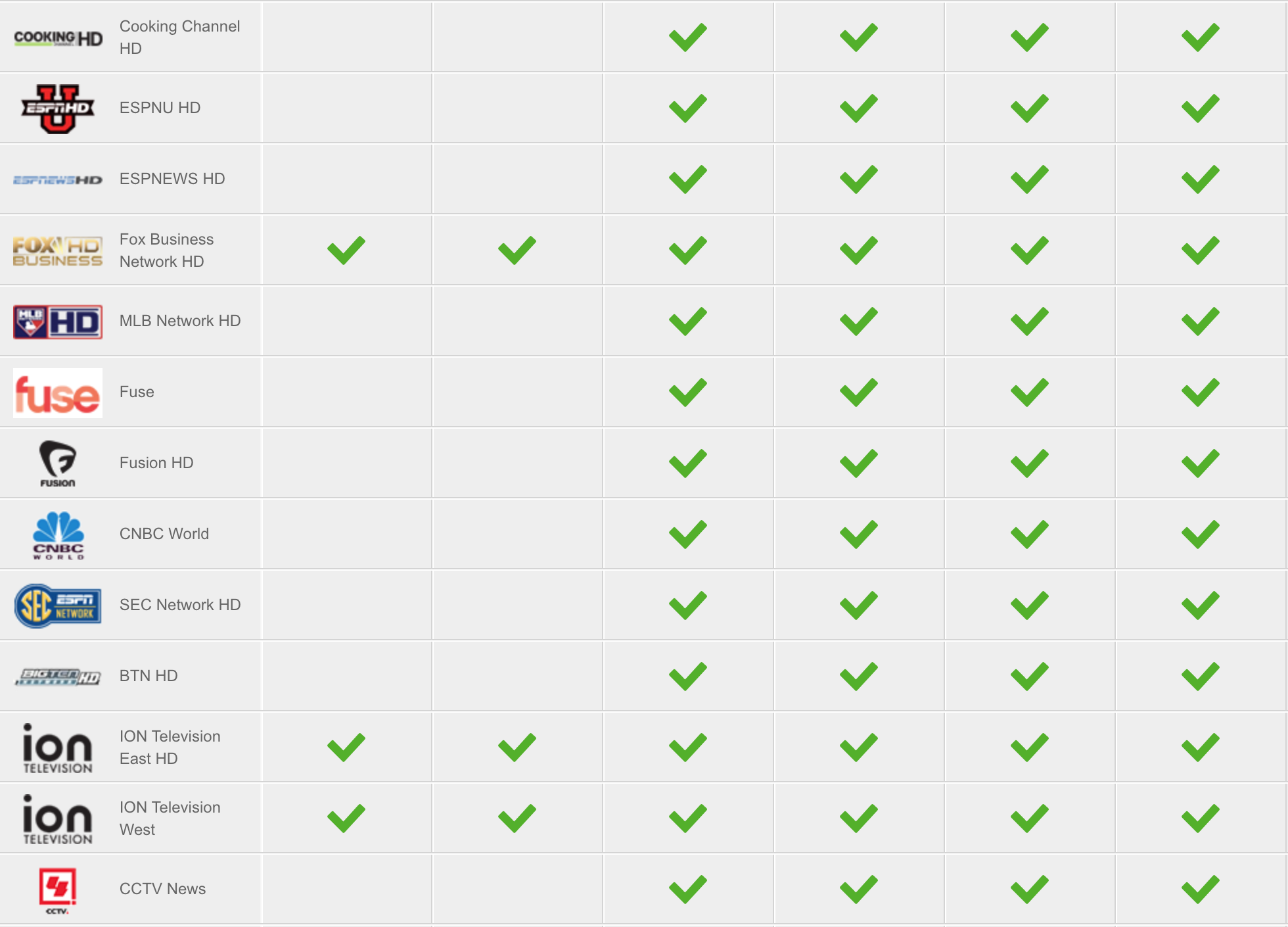Select the SEC Network ESPN logo
The width and height of the screenshot is (1288, 927).
point(58,606)
